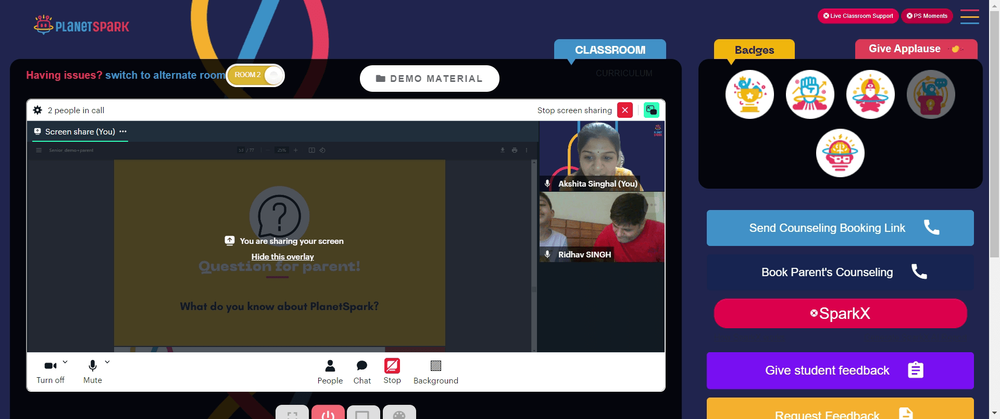The width and height of the screenshot is (1000, 419).
Task: Open SparkX button
Action: pyautogui.click(x=840, y=313)
